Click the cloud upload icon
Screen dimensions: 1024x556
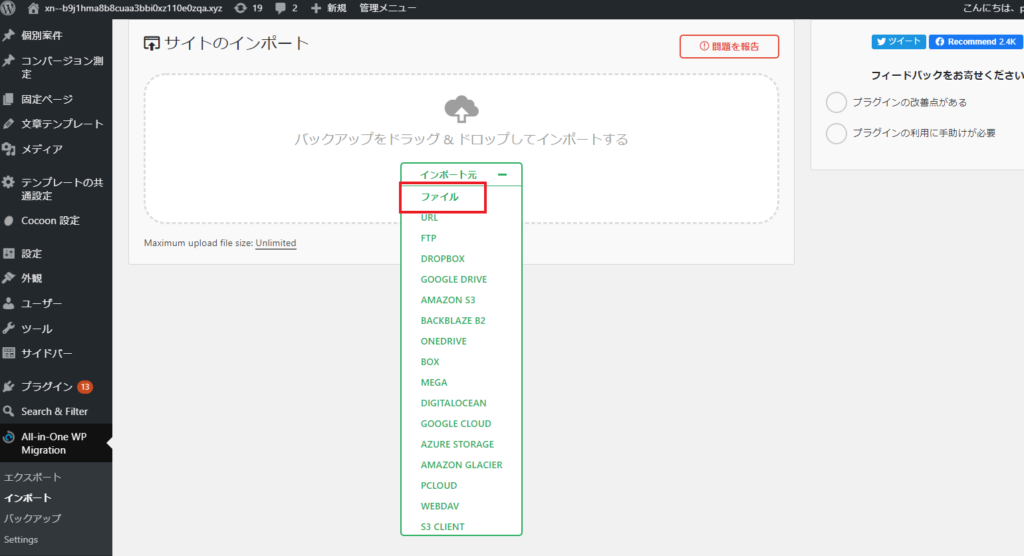pos(461,109)
